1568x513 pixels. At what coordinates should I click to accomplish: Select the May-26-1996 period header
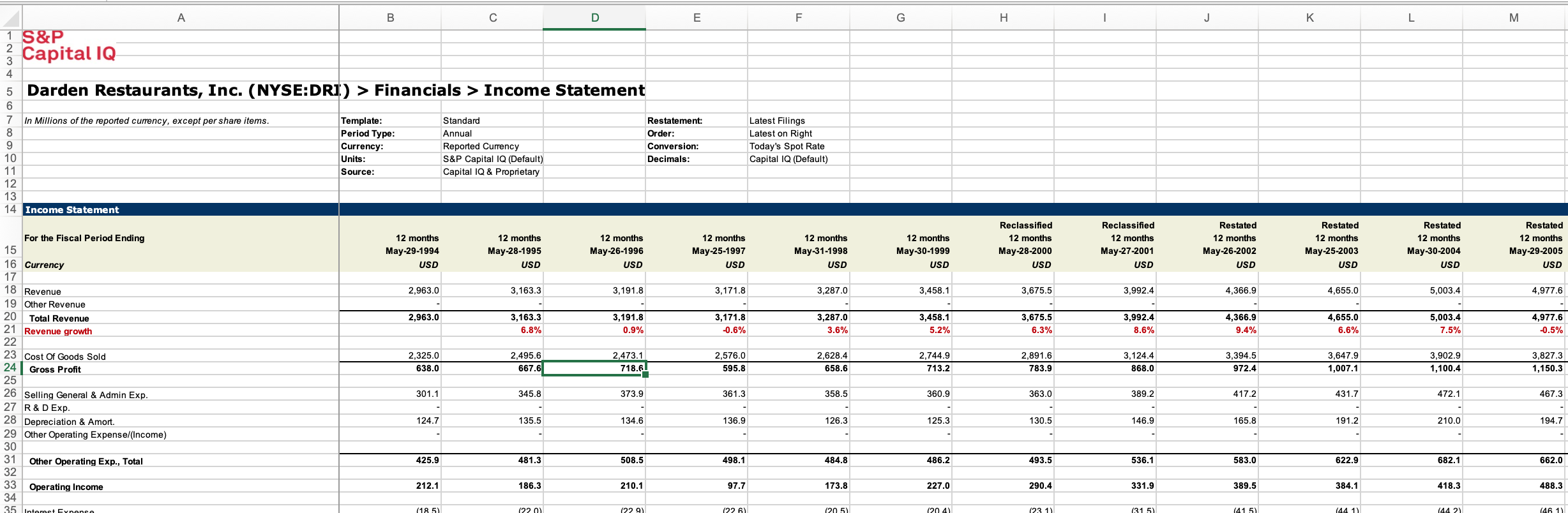(x=616, y=251)
